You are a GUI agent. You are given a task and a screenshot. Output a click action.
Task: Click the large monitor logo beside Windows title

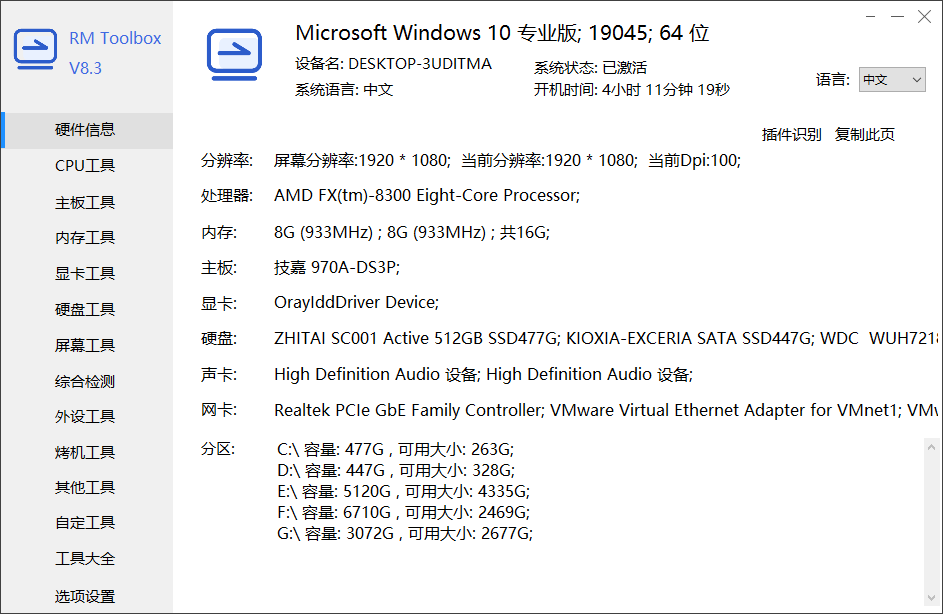234,54
